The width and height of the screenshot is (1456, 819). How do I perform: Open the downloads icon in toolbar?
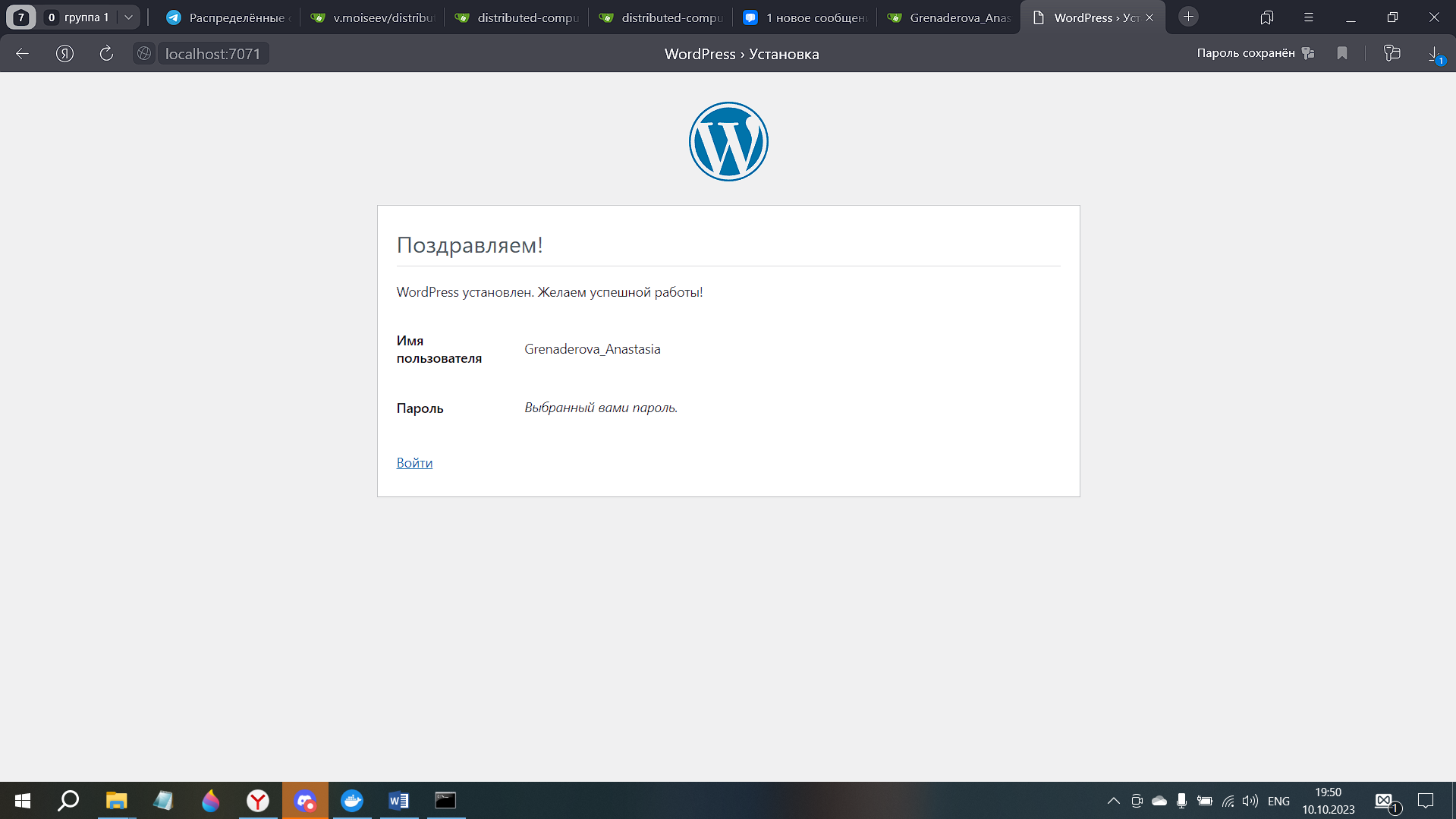pyautogui.click(x=1434, y=54)
